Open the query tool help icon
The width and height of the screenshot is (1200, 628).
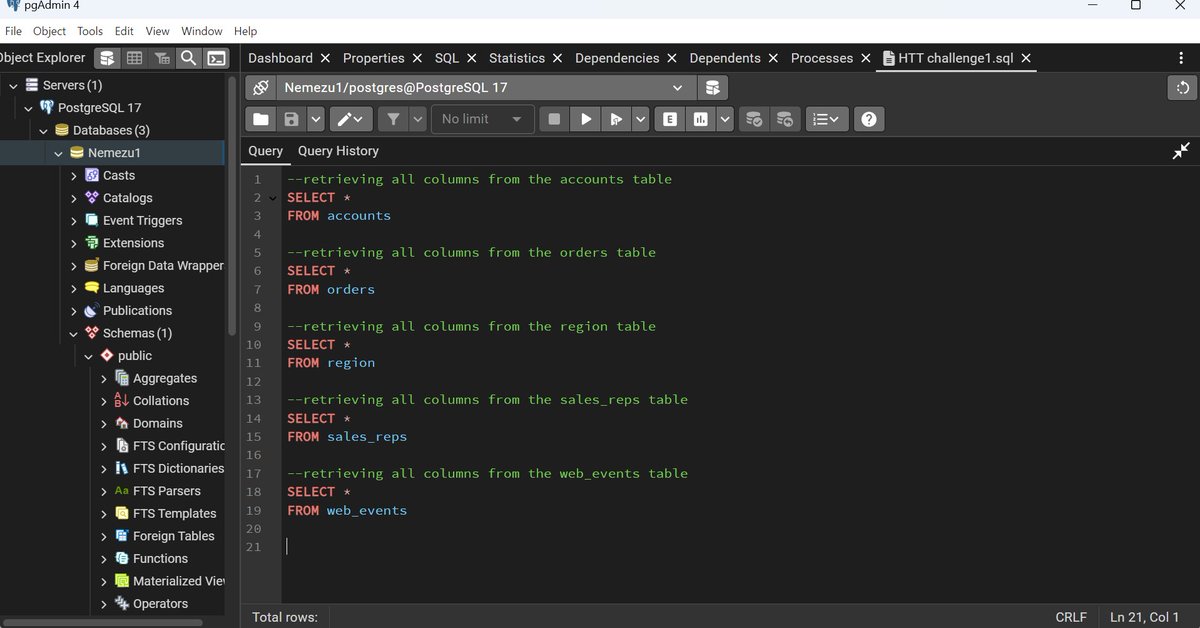pos(869,119)
